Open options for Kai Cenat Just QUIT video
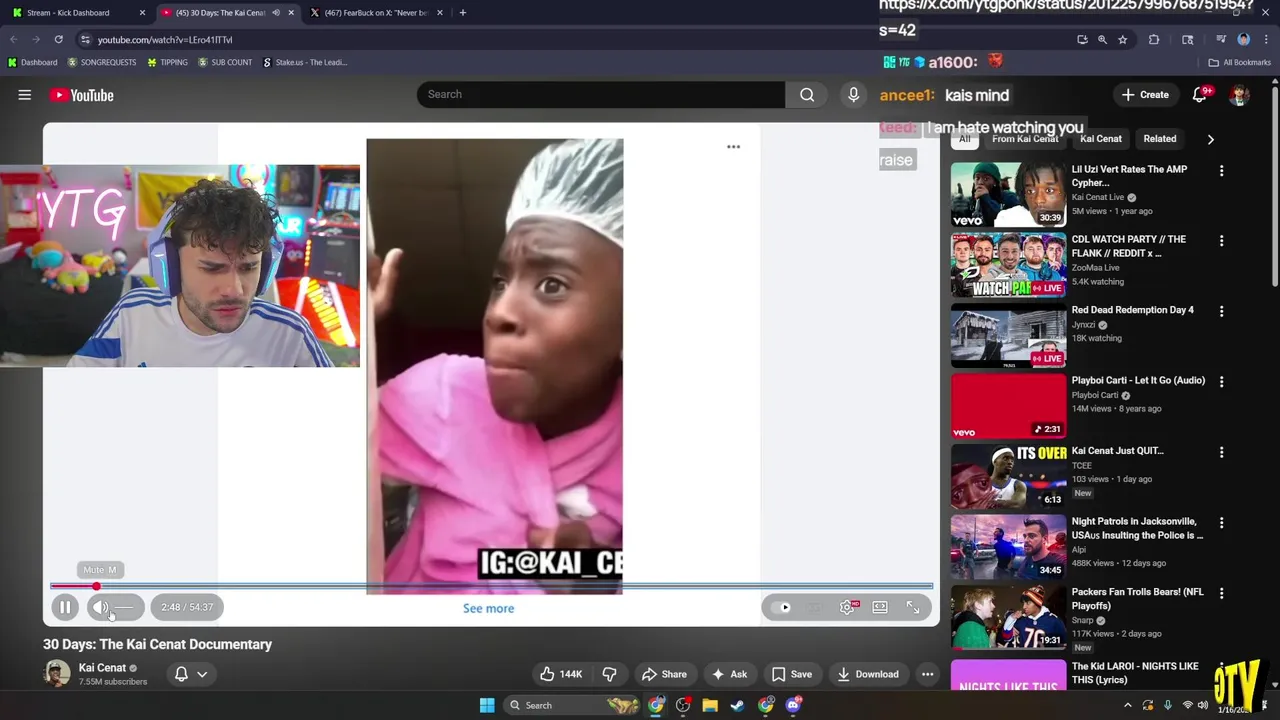This screenshot has width=1280, height=720. click(x=1221, y=452)
